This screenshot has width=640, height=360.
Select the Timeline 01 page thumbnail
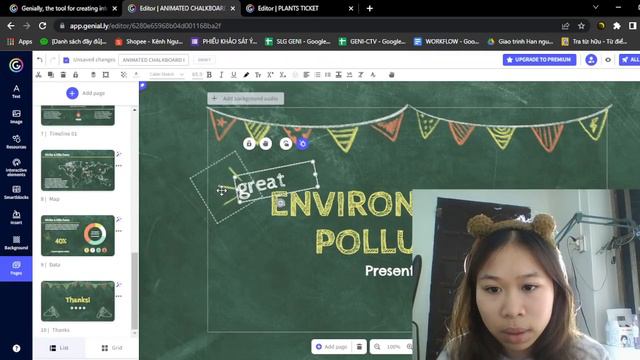(x=78, y=116)
